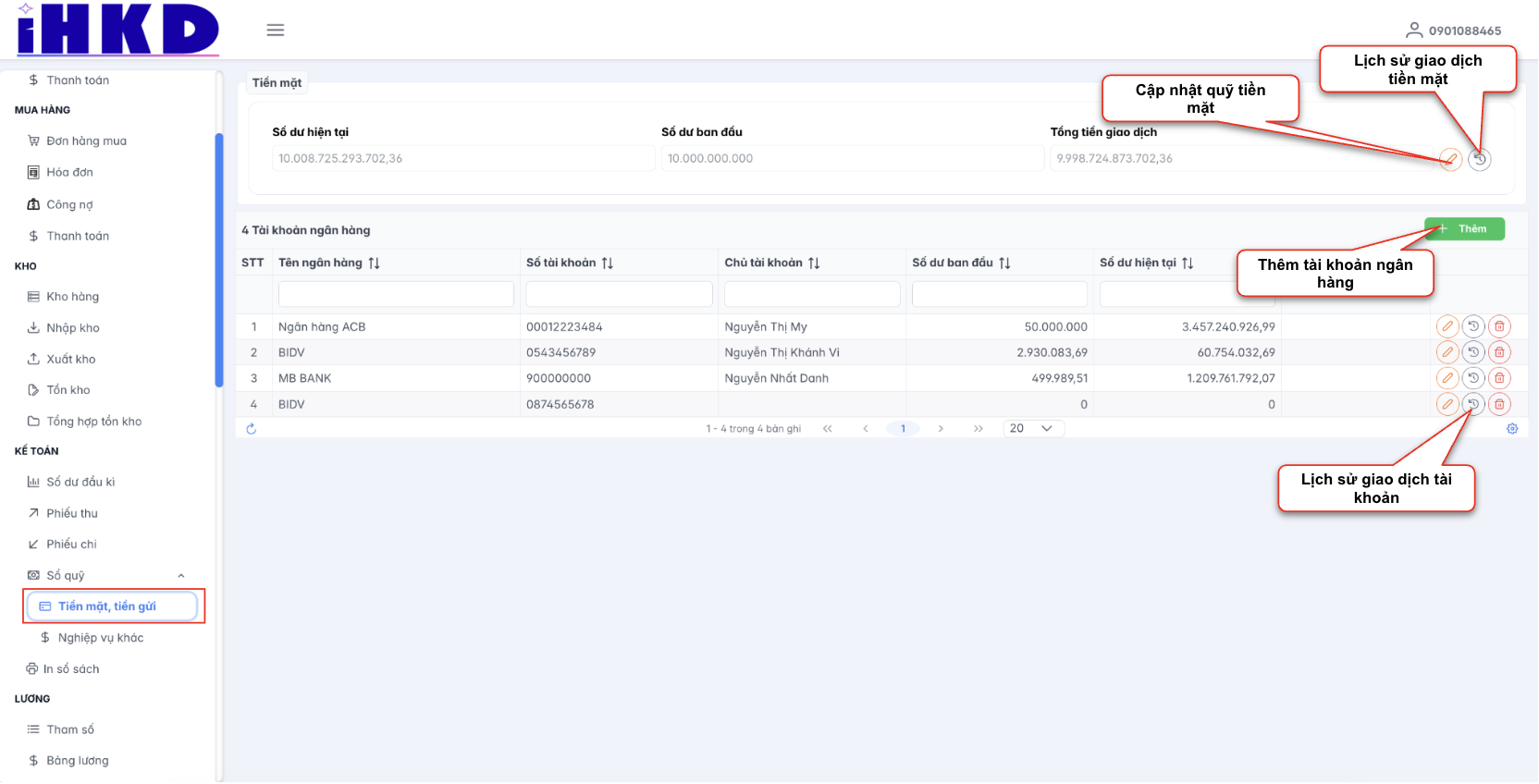This screenshot has height=784, width=1539.
Task: Delete the Ngân hàng ACB account
Action: (x=1499, y=326)
